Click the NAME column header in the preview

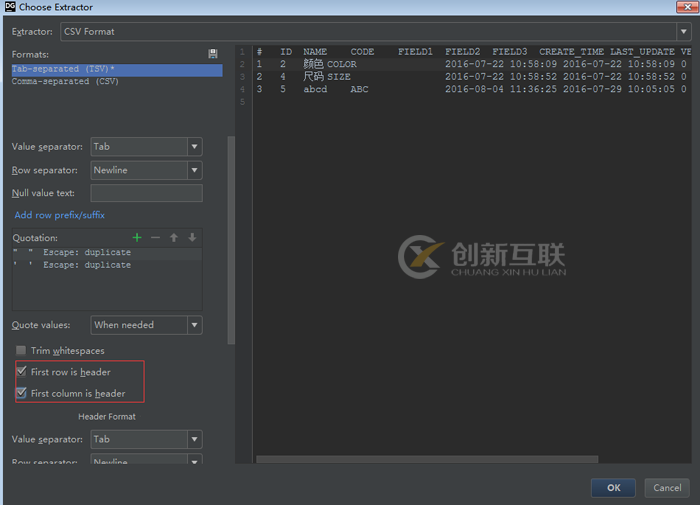(315, 52)
